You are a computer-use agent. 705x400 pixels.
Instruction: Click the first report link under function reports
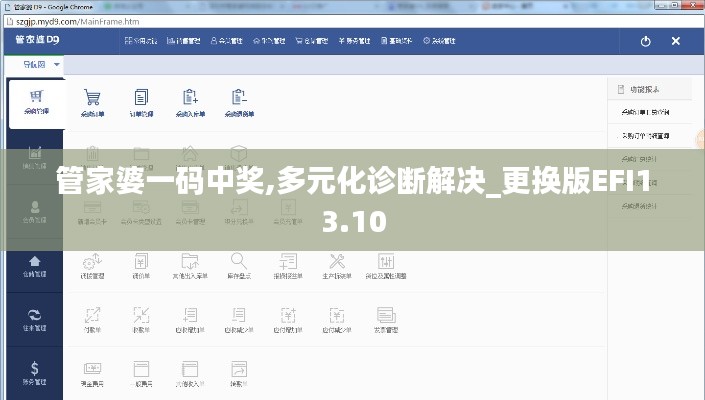pos(645,111)
